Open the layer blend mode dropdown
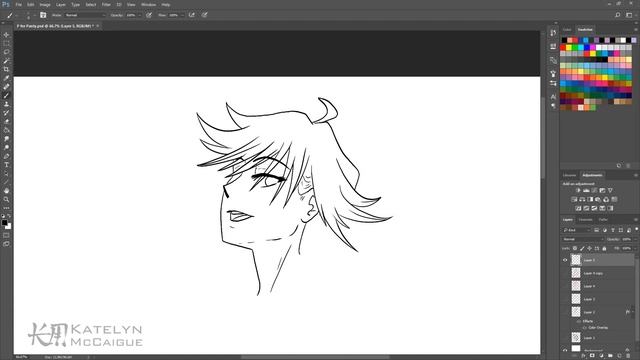 583,239
